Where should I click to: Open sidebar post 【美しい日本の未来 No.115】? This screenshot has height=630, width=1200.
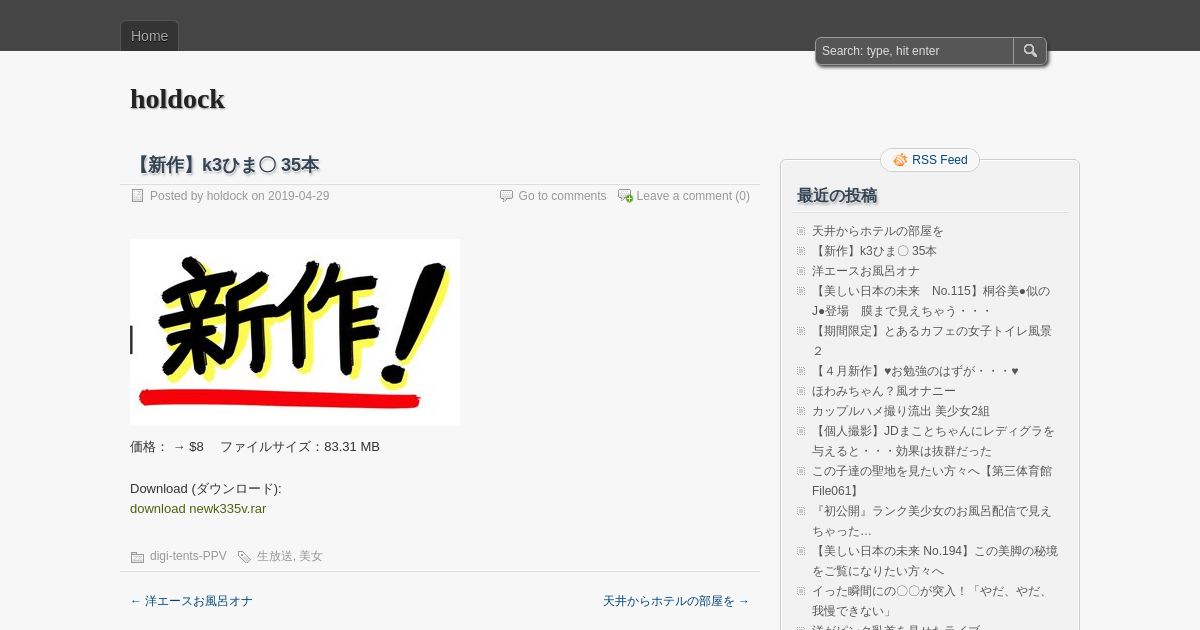click(931, 301)
